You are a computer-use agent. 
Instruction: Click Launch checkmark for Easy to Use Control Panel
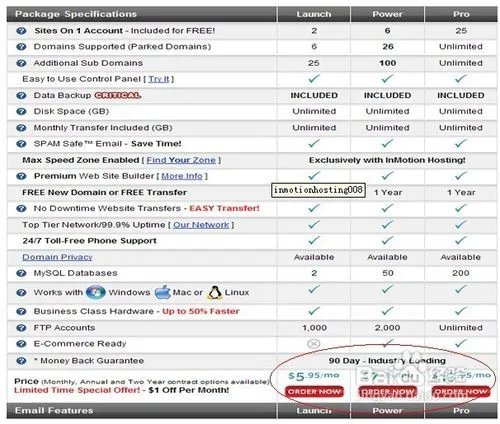(x=314, y=79)
